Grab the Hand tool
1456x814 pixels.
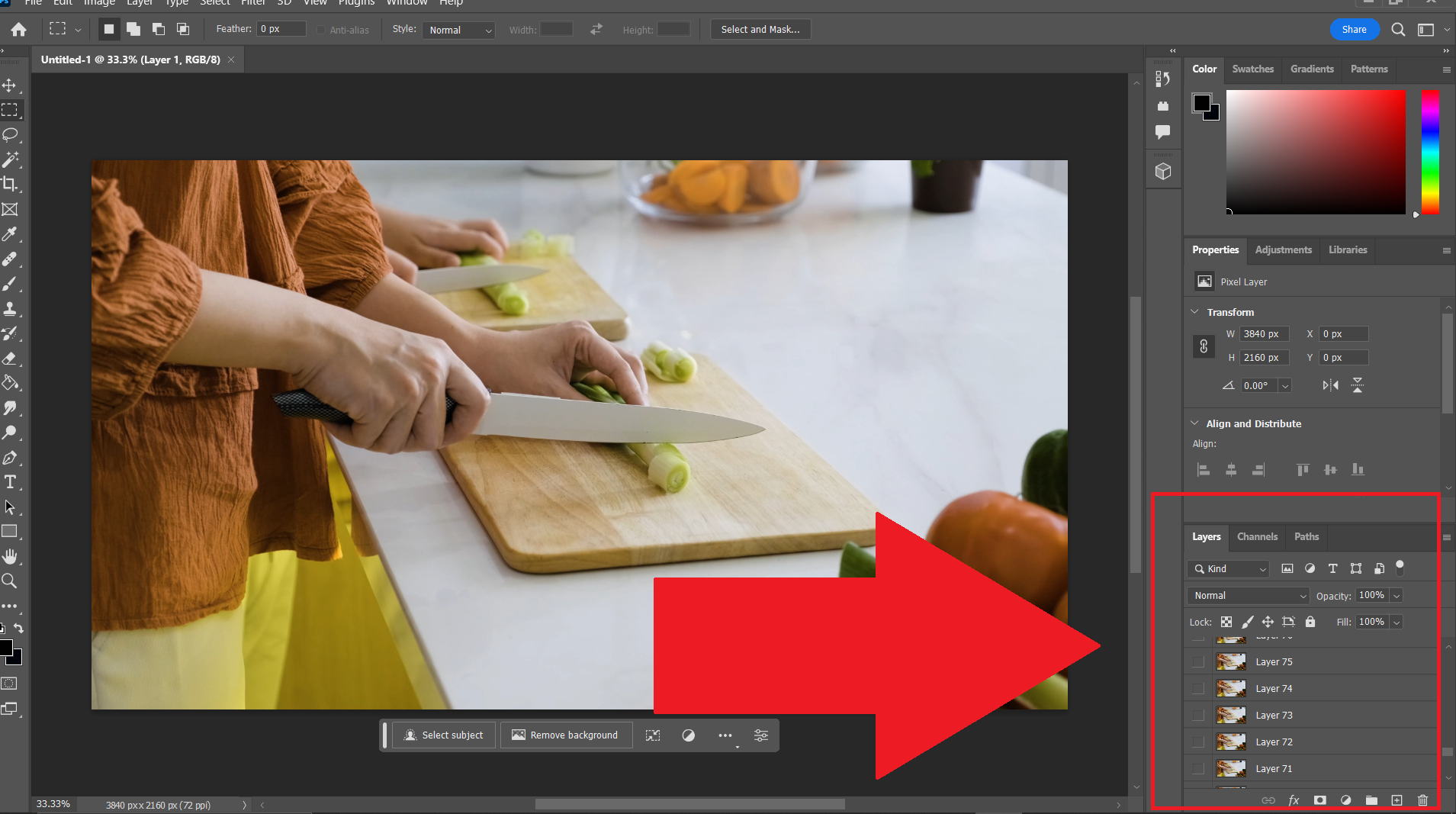[x=11, y=555]
